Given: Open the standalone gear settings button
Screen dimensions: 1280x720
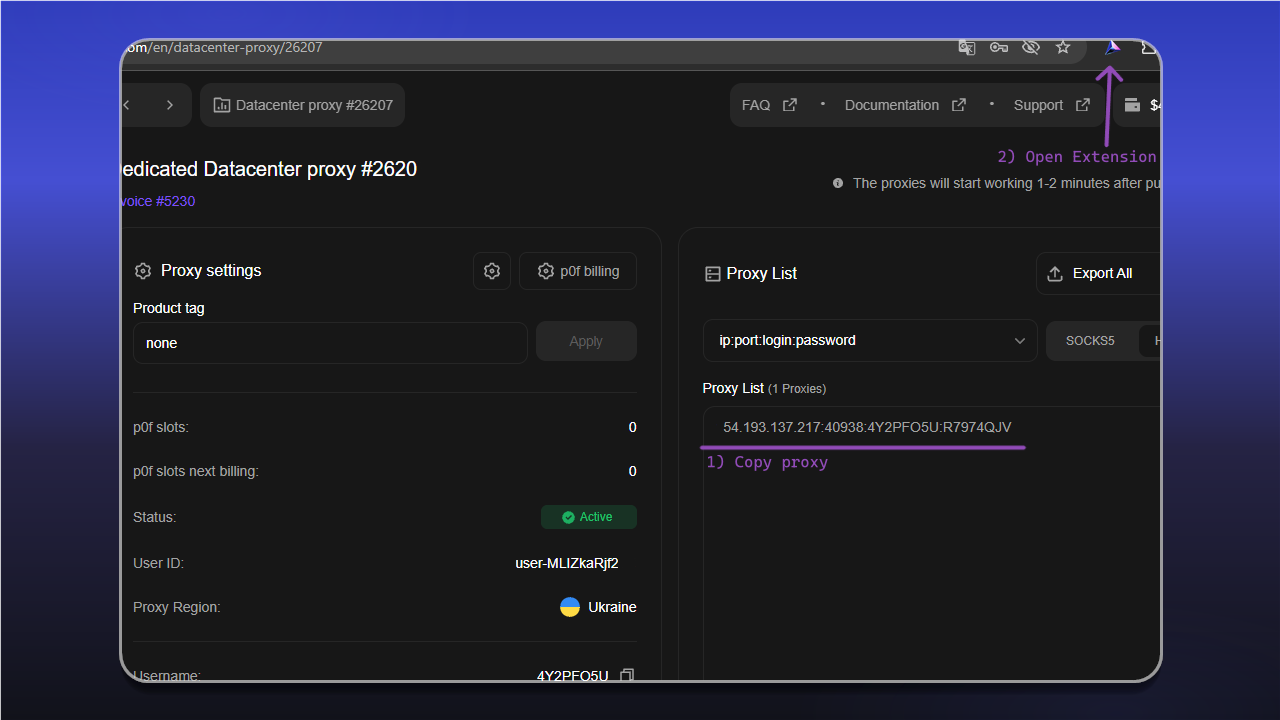Looking at the screenshot, I should (491, 271).
